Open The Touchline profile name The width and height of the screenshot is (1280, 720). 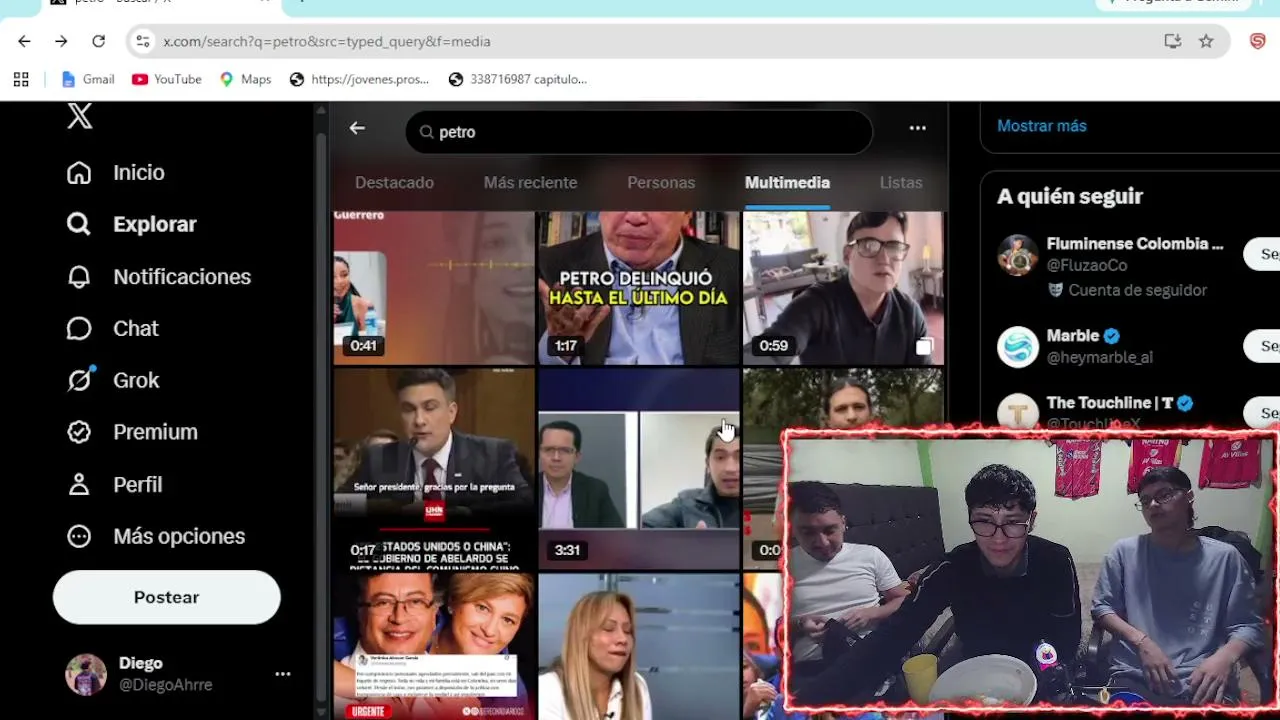click(x=1109, y=402)
